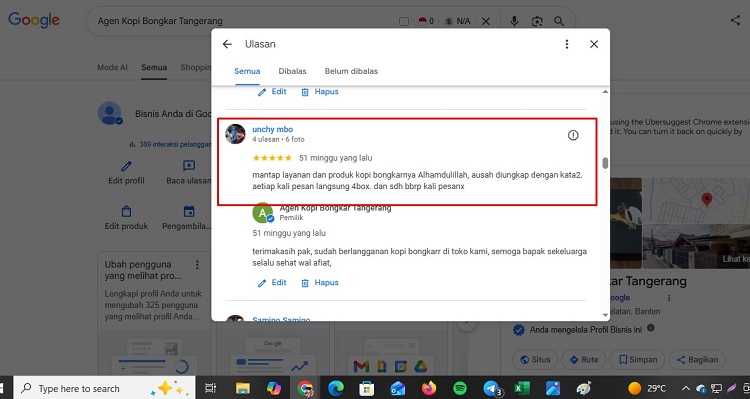Click Edit profil pencil icon
Viewport: 750px width, 399px height.
click(x=126, y=166)
